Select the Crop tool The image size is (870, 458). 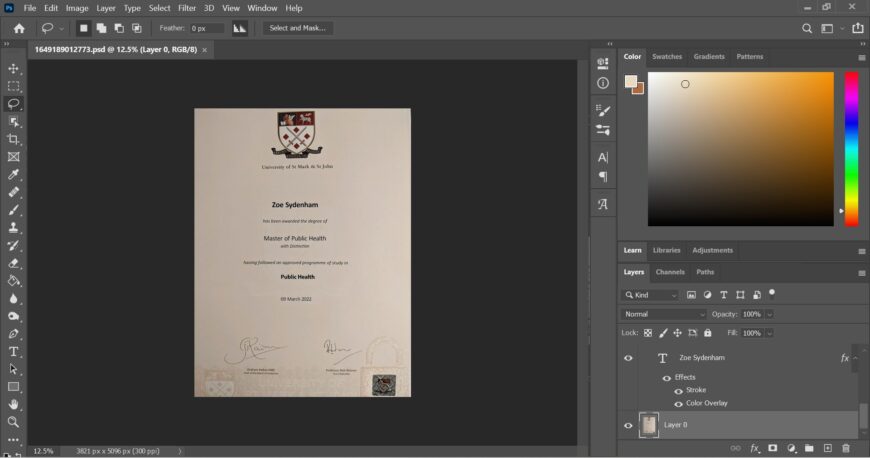click(x=13, y=139)
